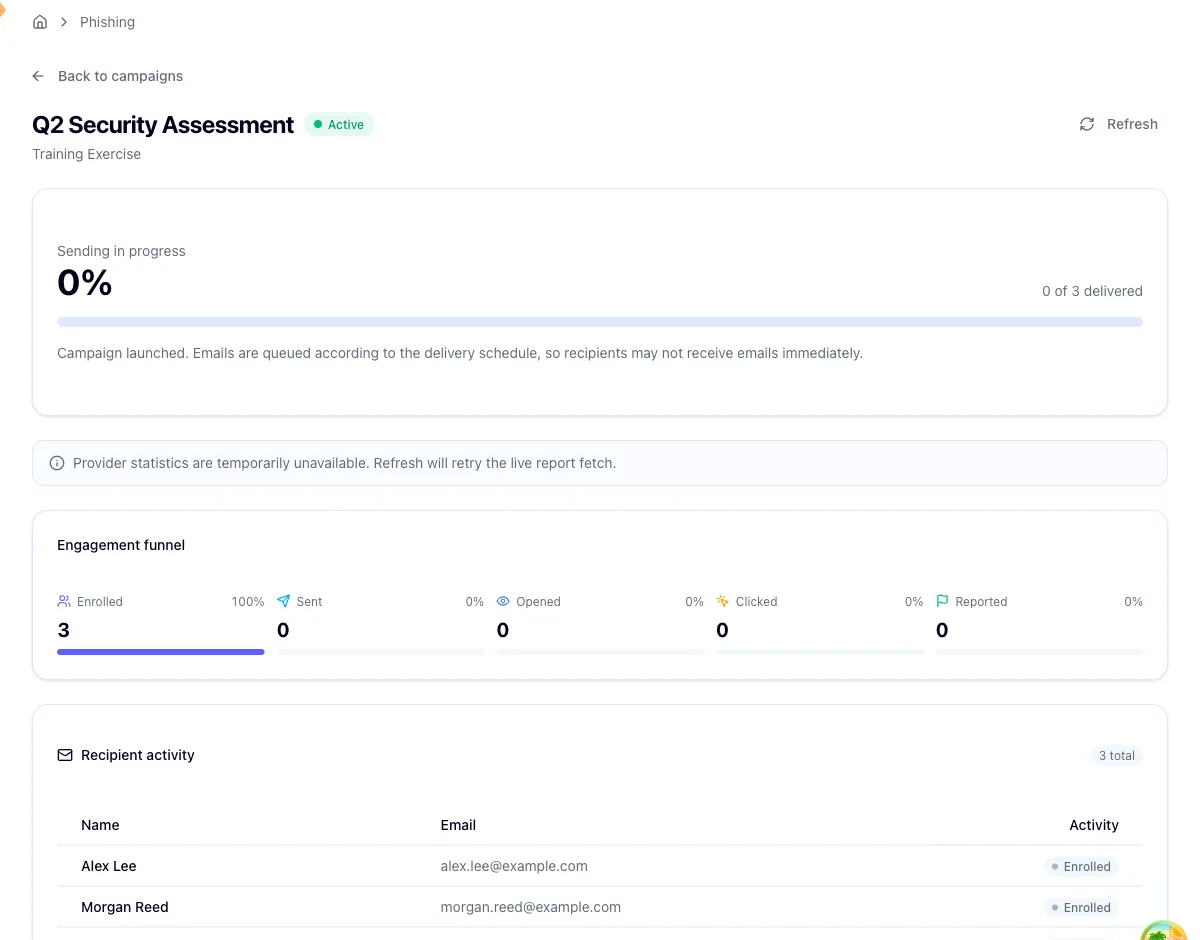Click the 3 total badge
Viewport: 1200px width, 940px height.
[x=1116, y=755]
